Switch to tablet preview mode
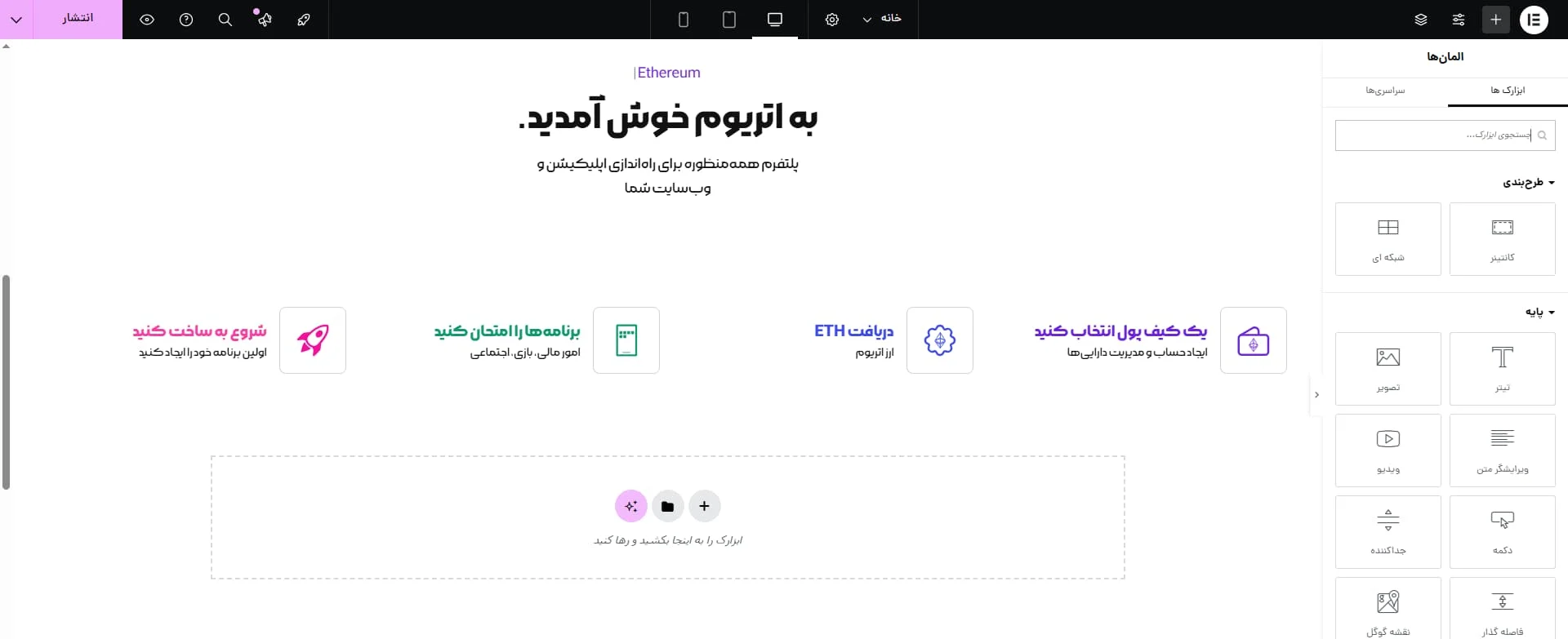 729,20
